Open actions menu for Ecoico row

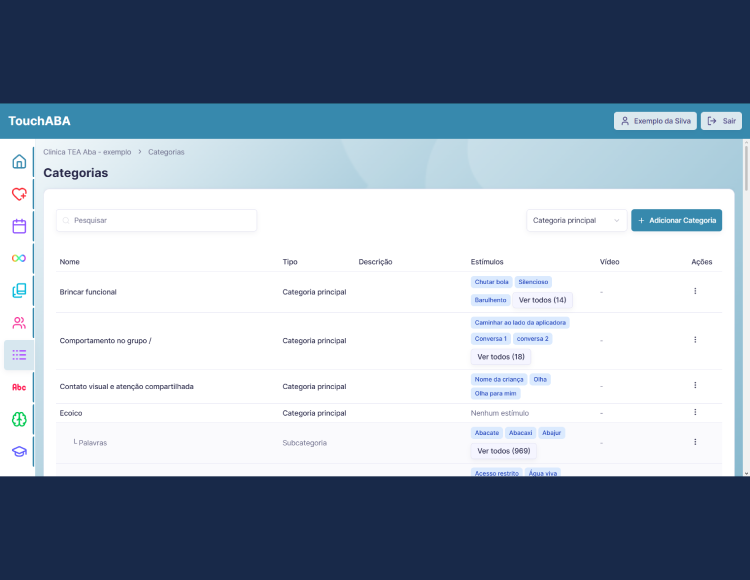point(695,412)
